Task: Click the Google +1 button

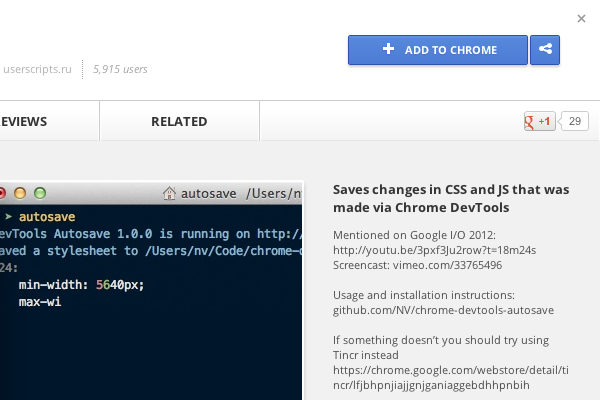Action: pos(540,121)
